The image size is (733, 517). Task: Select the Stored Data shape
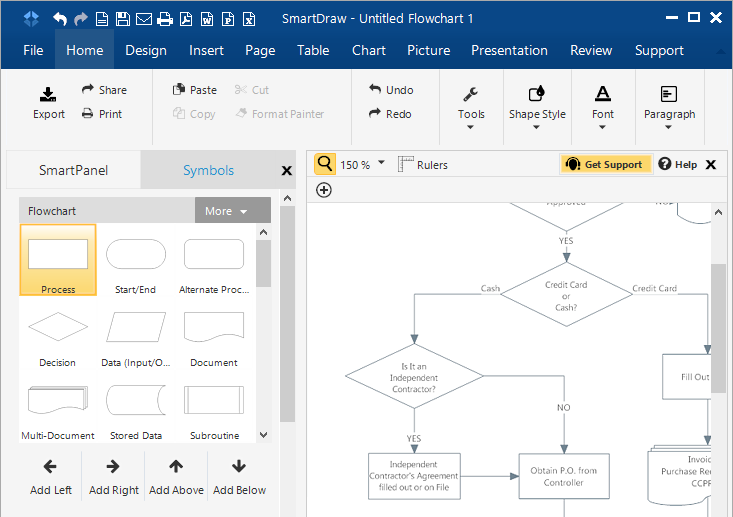pyautogui.click(x=136, y=412)
